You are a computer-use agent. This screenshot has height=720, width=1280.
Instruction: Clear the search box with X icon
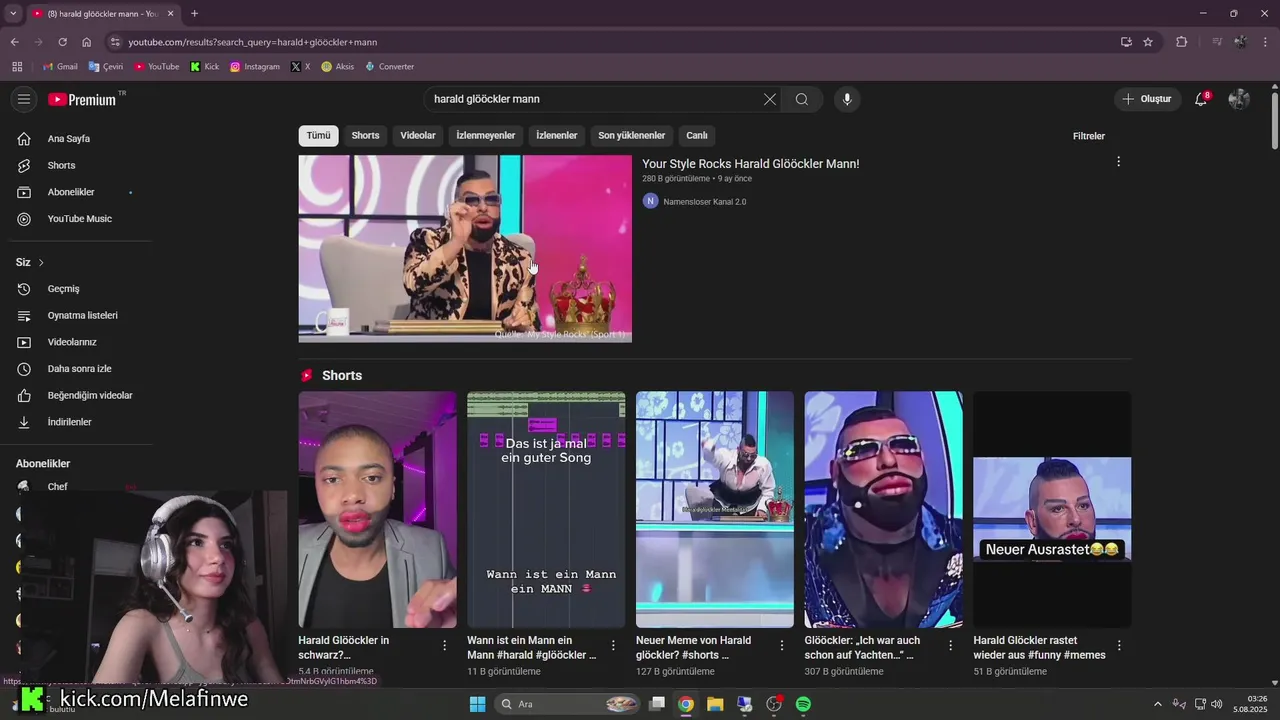(x=770, y=99)
